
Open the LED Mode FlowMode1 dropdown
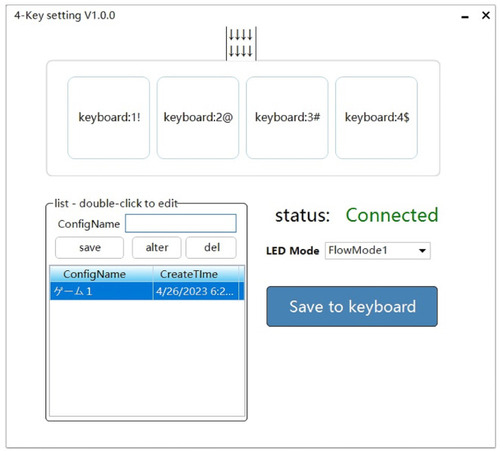click(x=378, y=251)
